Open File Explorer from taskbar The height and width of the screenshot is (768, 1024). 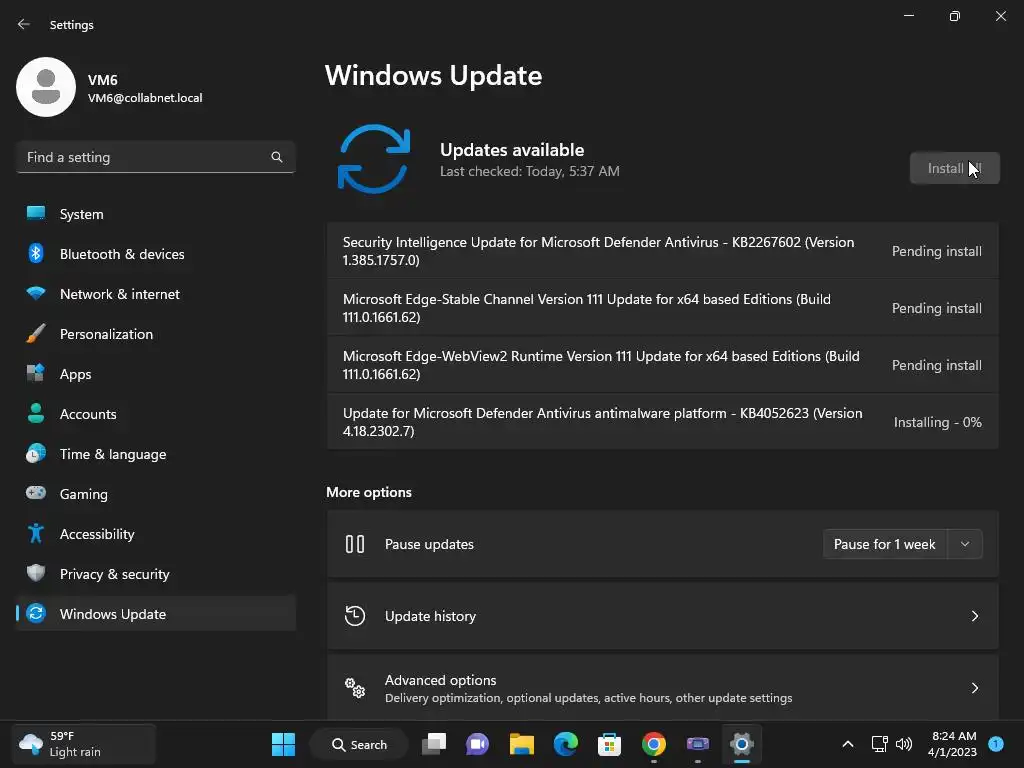(522, 744)
